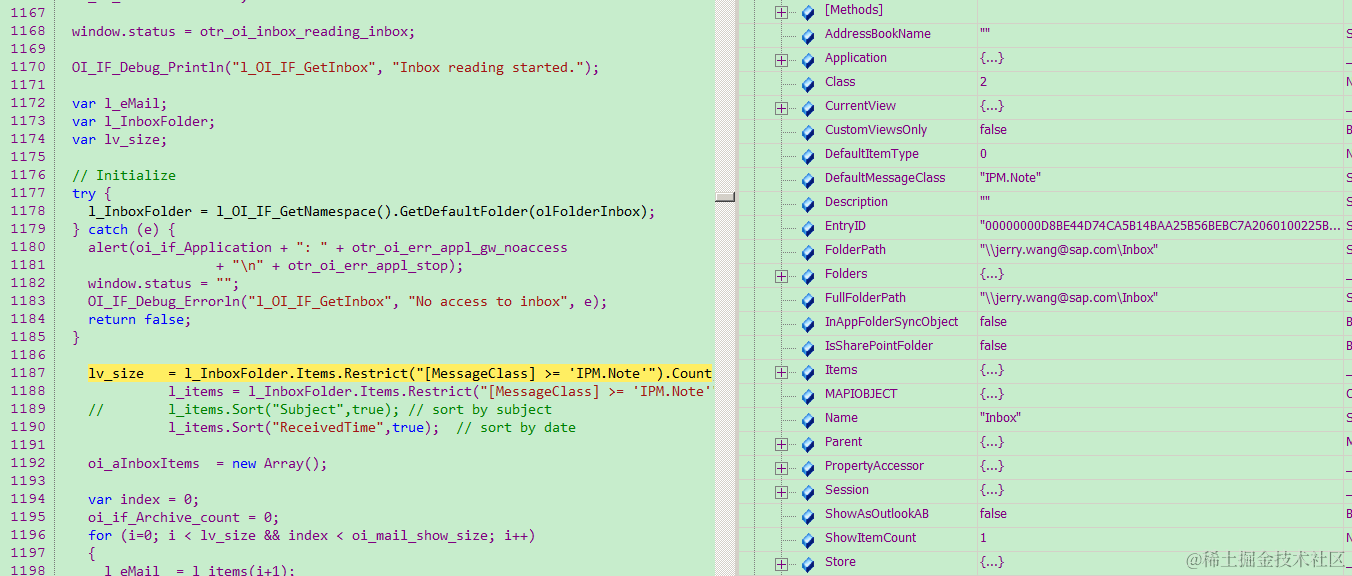Click the AddressBookName property icon
The width and height of the screenshot is (1352, 576).
(x=808, y=35)
